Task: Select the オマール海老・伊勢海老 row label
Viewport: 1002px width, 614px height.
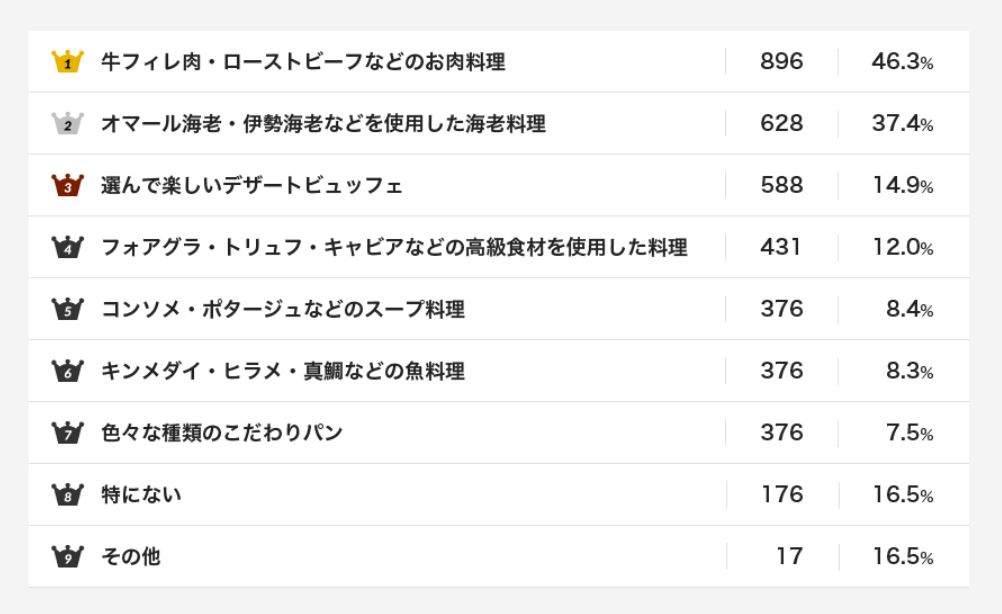Action: (323, 124)
